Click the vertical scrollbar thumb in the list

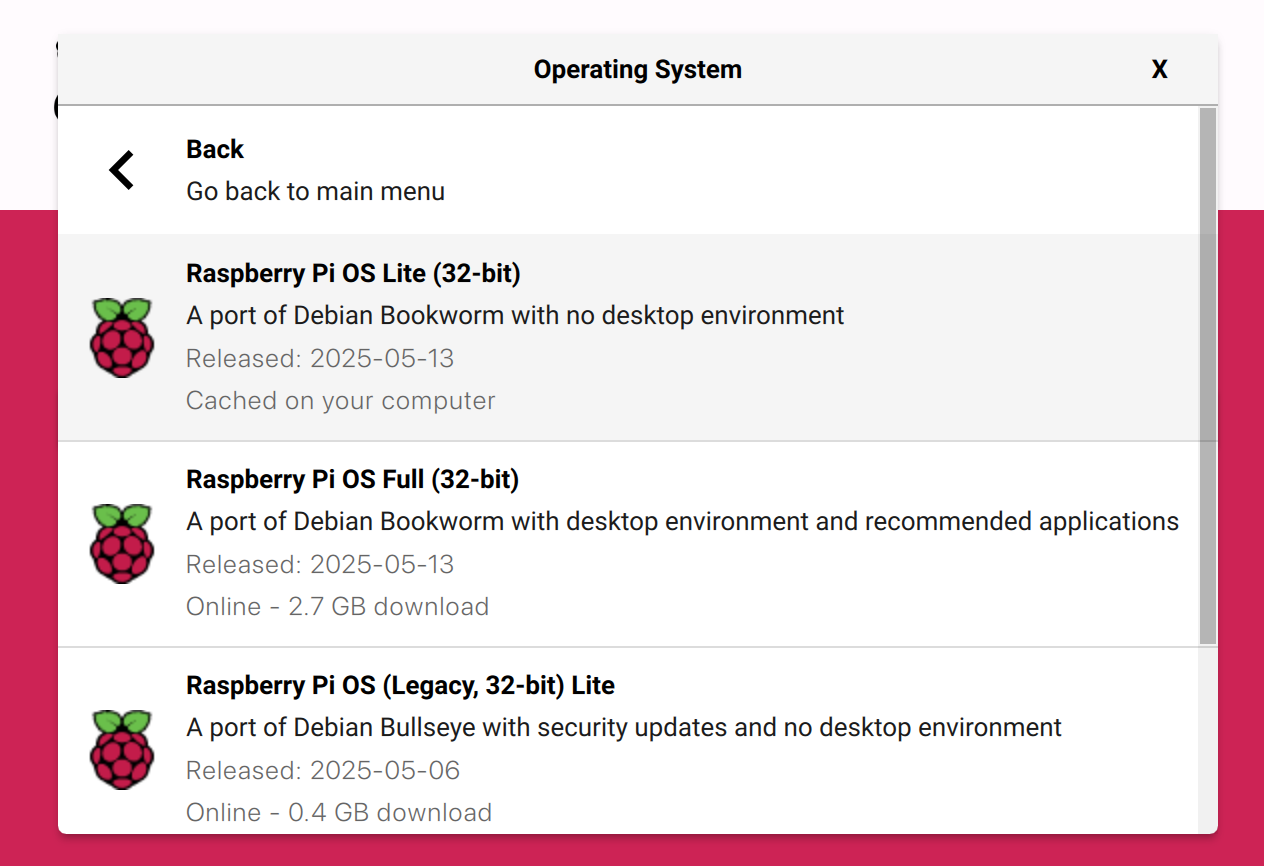(x=1208, y=375)
